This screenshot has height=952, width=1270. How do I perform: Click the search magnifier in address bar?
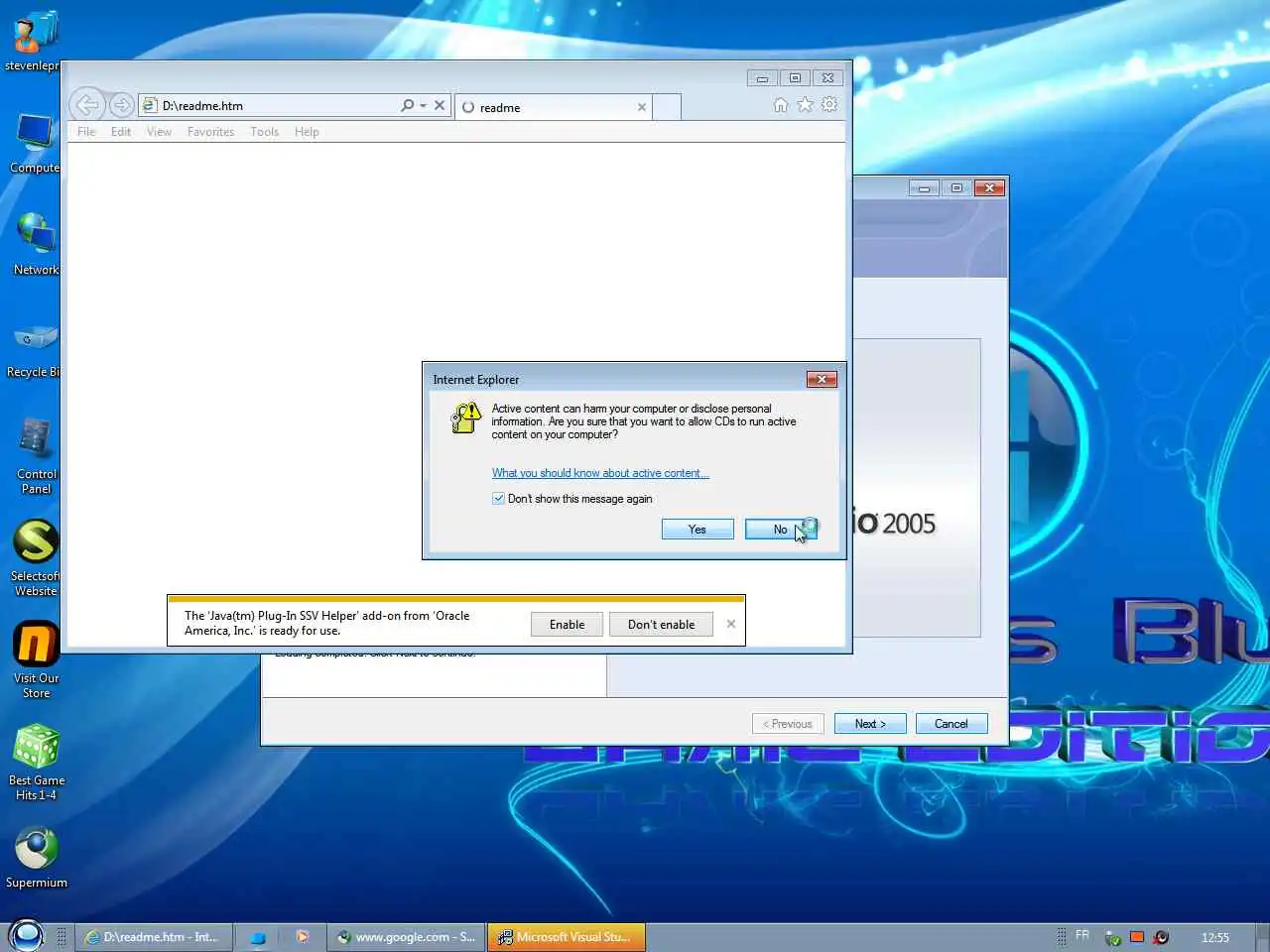(407, 105)
